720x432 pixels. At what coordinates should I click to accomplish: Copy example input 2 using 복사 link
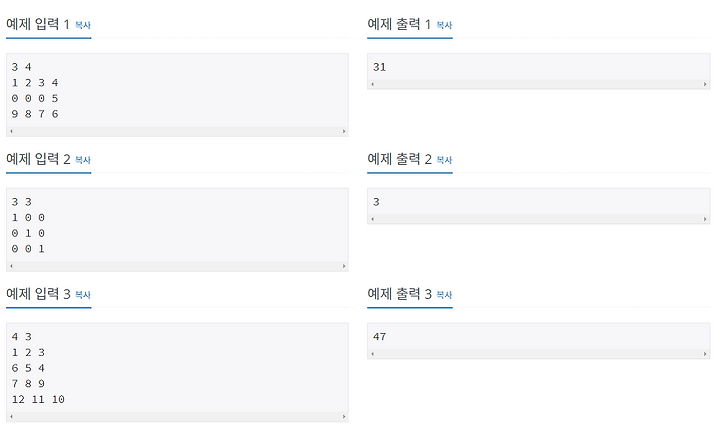[x=83, y=160]
